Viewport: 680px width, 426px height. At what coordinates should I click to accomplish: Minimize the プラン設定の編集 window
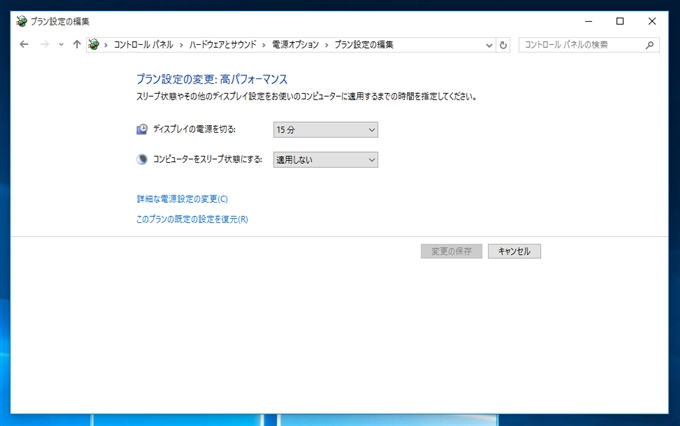coord(588,21)
